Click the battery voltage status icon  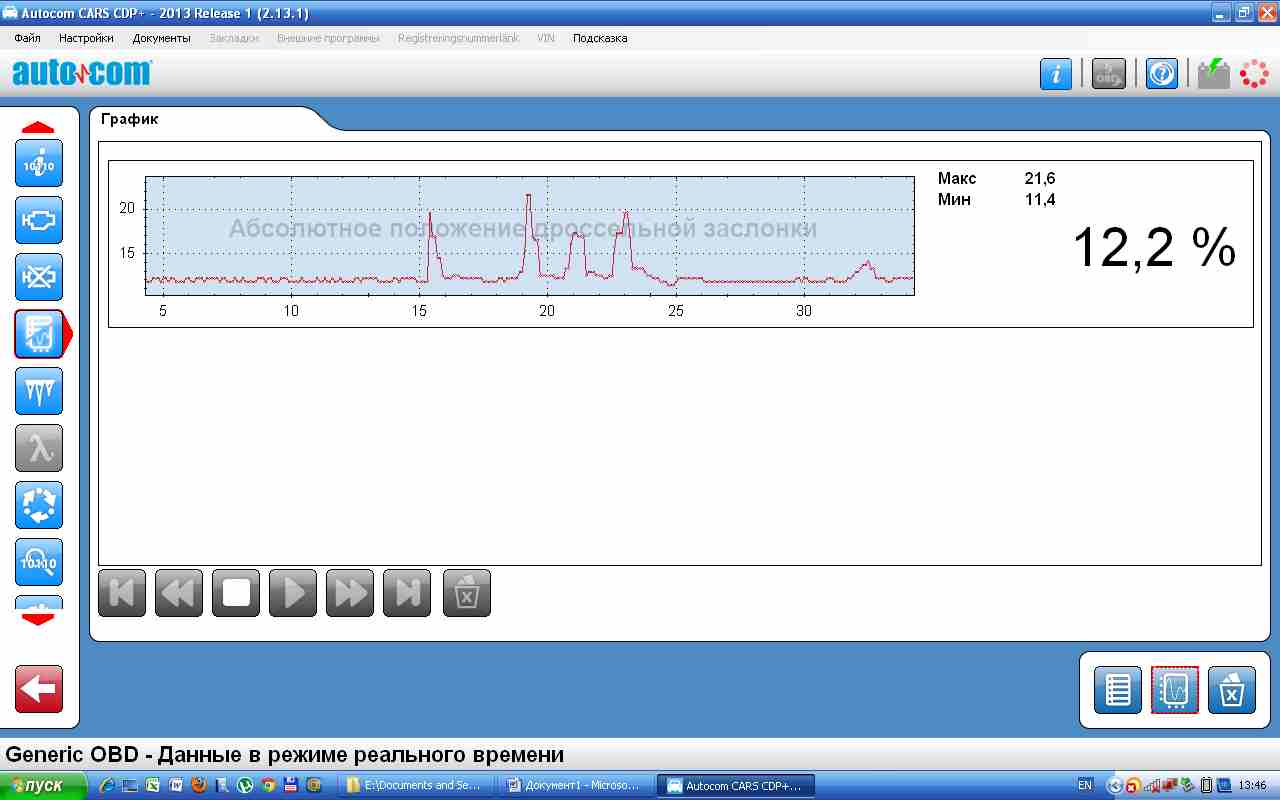[1214, 73]
